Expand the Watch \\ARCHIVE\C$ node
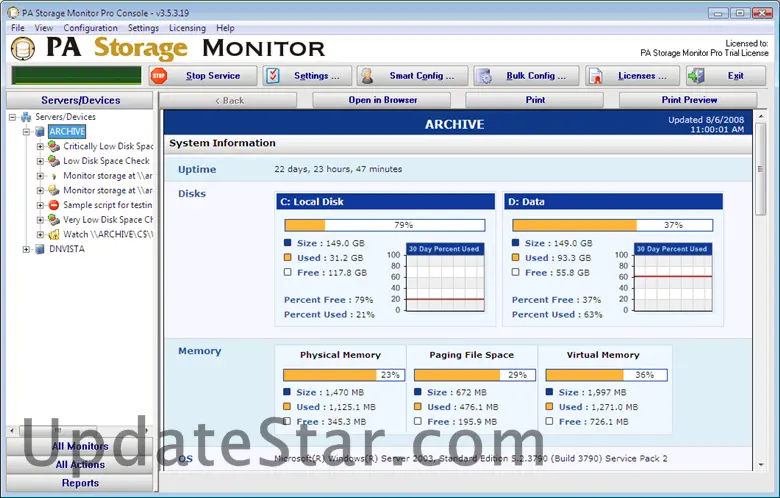This screenshot has width=780, height=498. 40,234
